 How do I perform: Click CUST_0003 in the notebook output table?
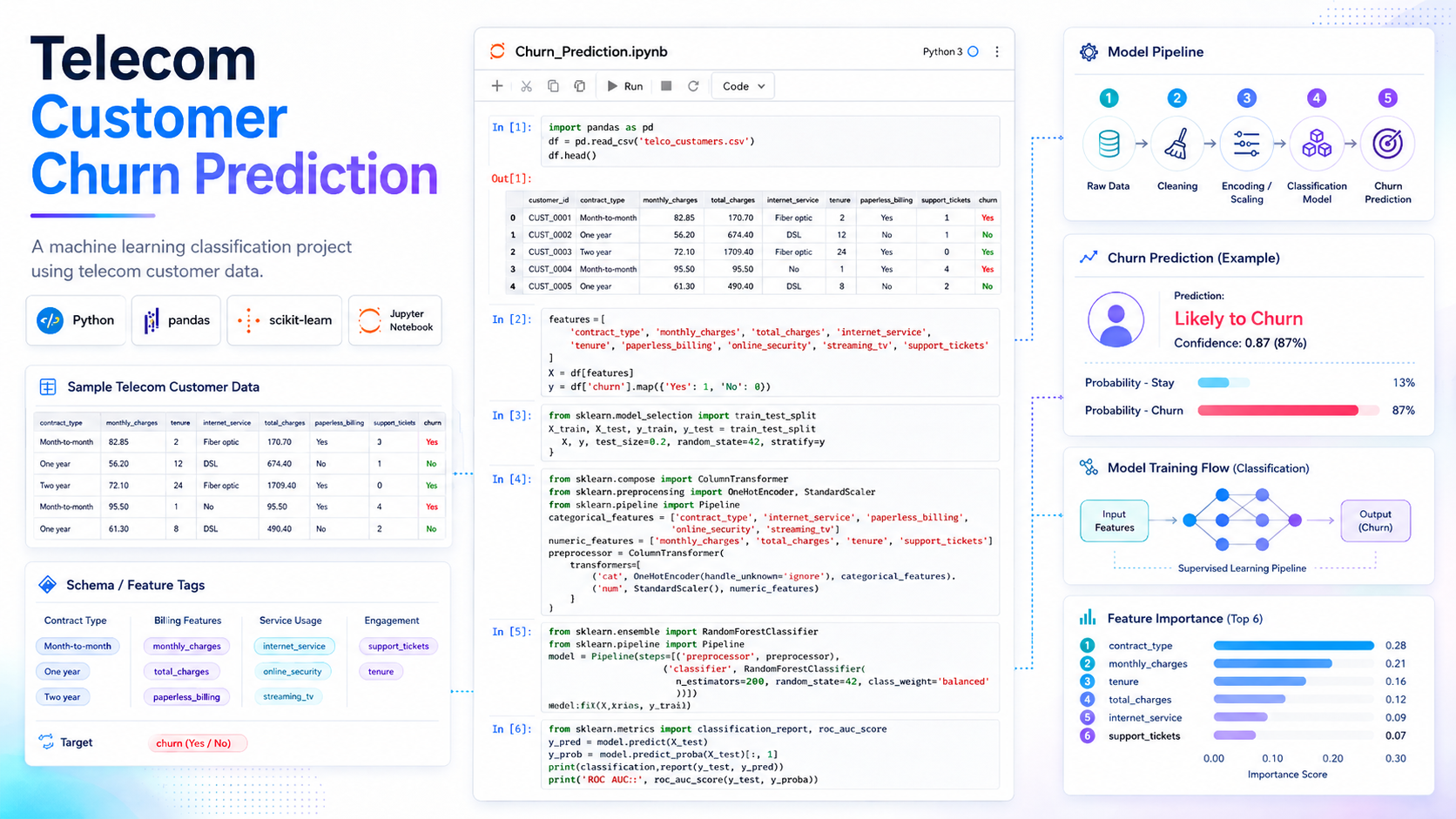click(549, 252)
